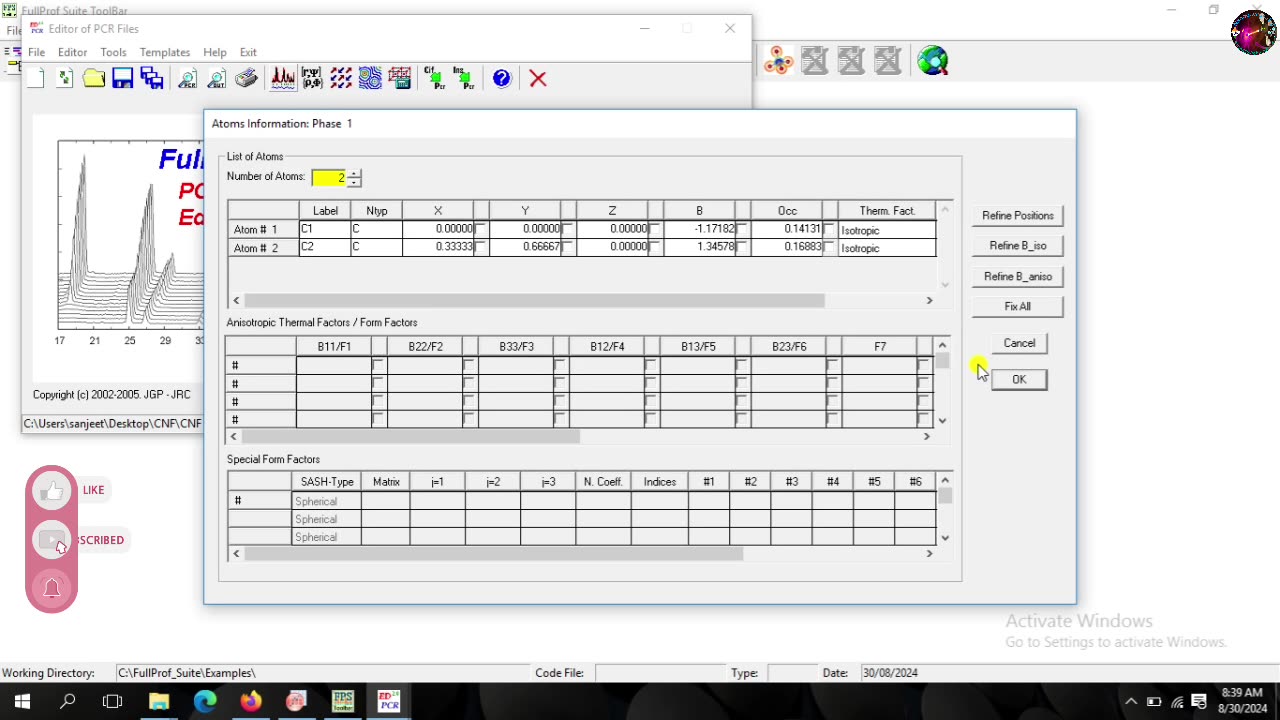
Task: Toggle refine checkbox for Atom 2 X
Action: (481, 247)
